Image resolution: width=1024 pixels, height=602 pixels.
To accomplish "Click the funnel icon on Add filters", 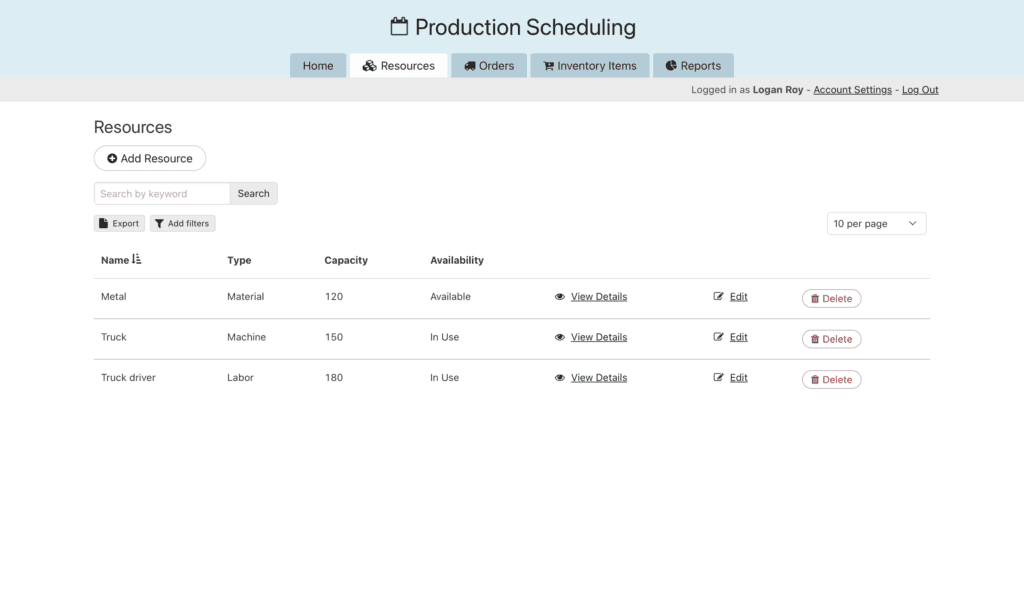I will tap(159, 224).
